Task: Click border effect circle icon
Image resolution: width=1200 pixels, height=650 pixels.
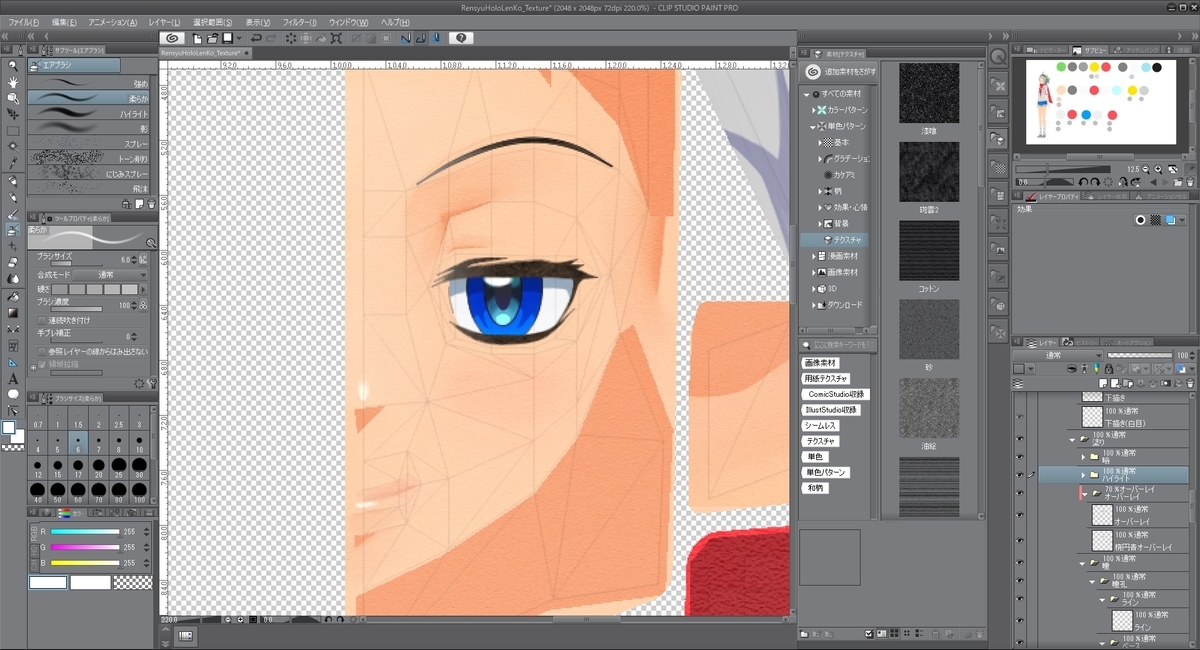Action: click(1139, 219)
